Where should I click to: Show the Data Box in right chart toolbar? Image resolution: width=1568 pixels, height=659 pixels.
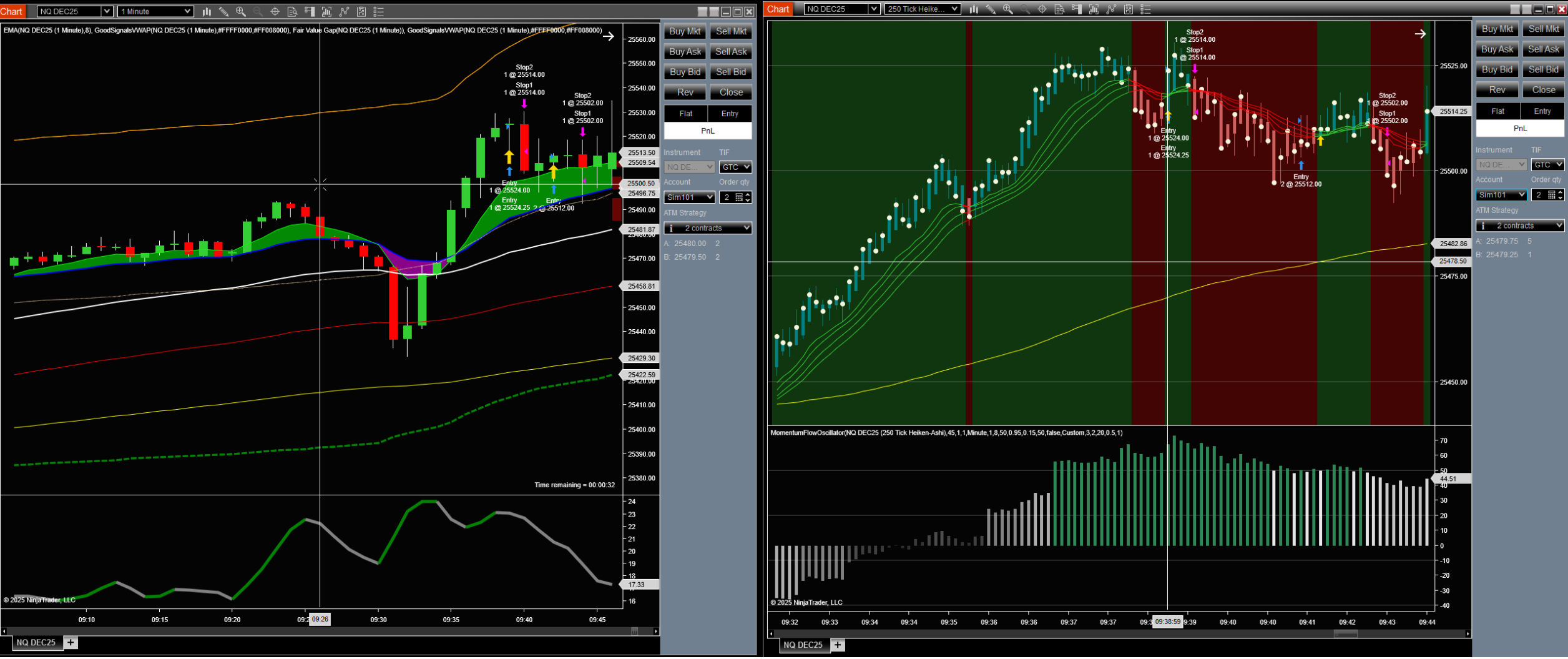(1059, 9)
